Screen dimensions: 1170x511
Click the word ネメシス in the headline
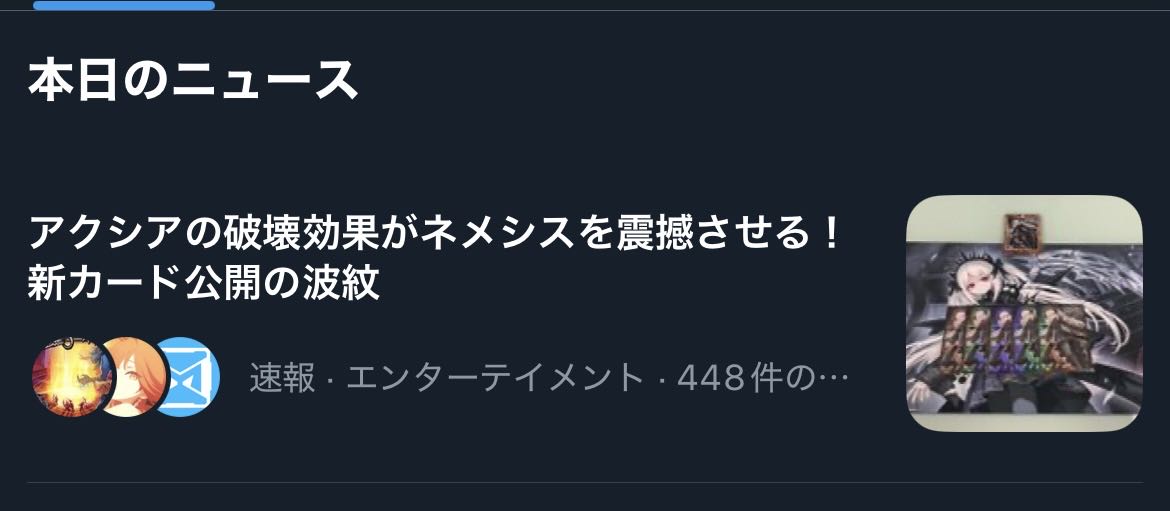499,235
